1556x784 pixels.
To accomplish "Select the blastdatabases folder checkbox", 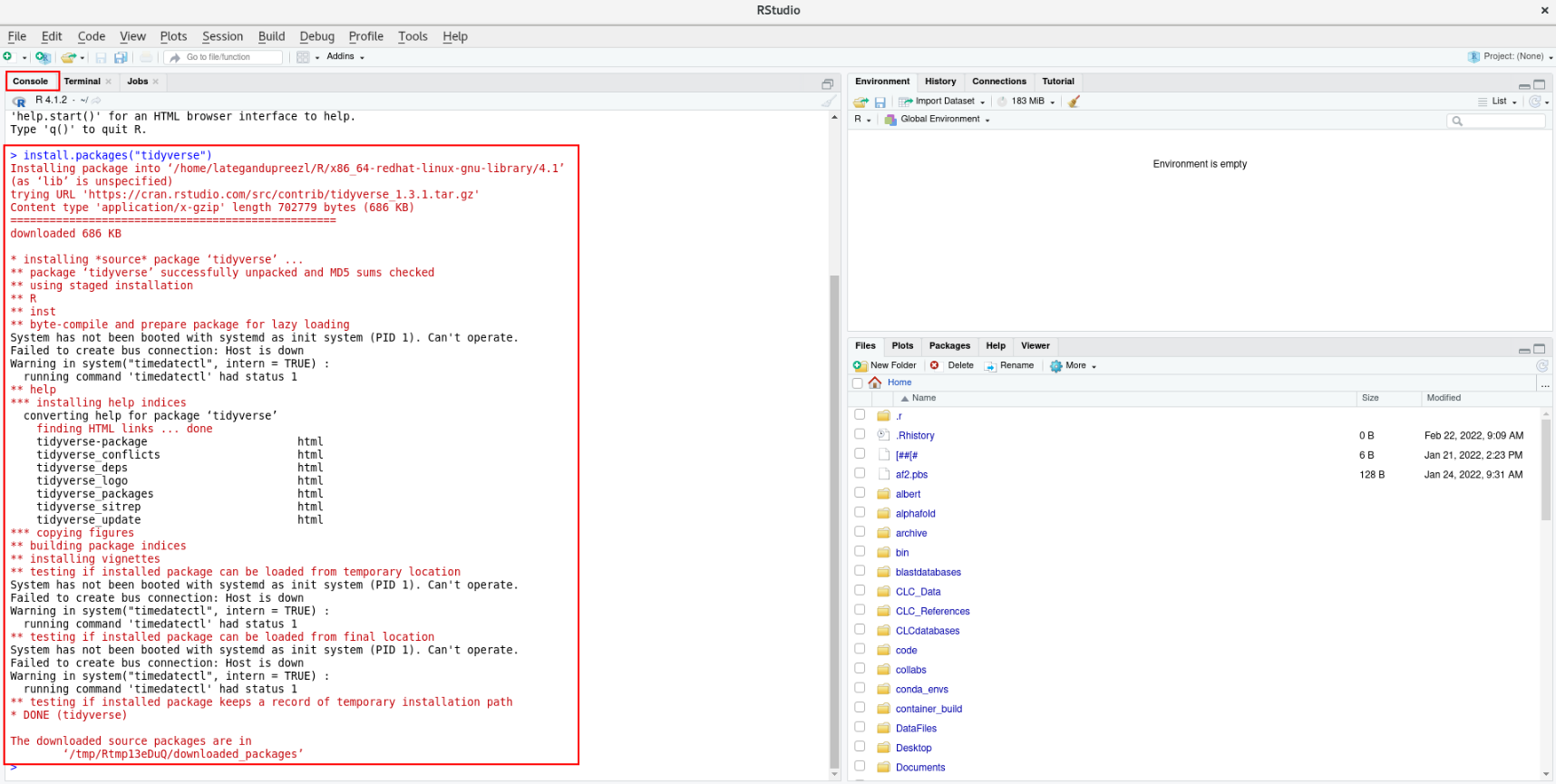I will (x=860, y=571).
